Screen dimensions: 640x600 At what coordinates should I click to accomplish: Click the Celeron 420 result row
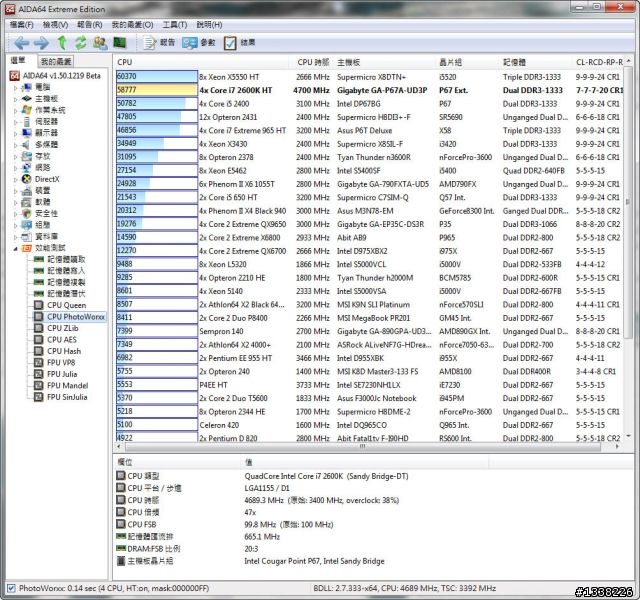coord(369,425)
